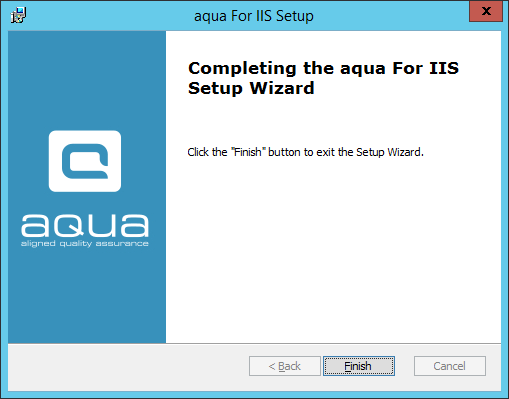
Task: Click the "Completing the aqua For IIS" heading line
Action: [323, 68]
